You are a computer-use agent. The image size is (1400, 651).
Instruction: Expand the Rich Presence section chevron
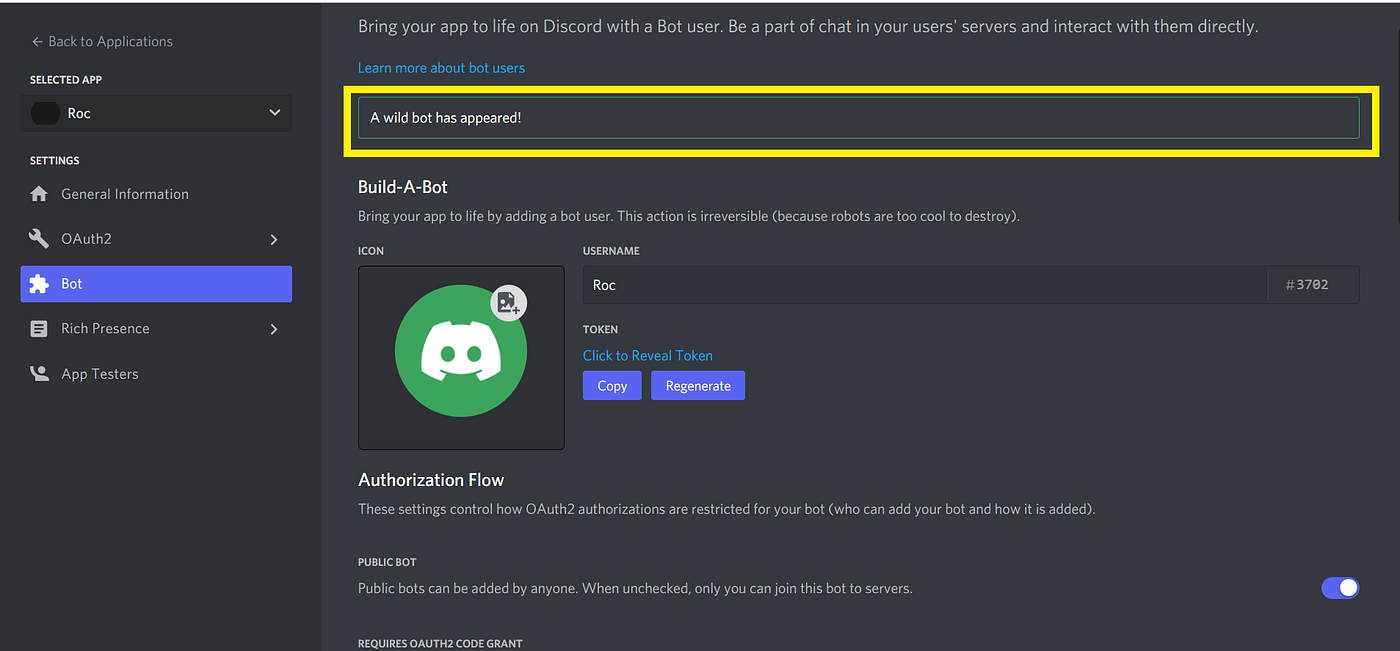pos(273,328)
